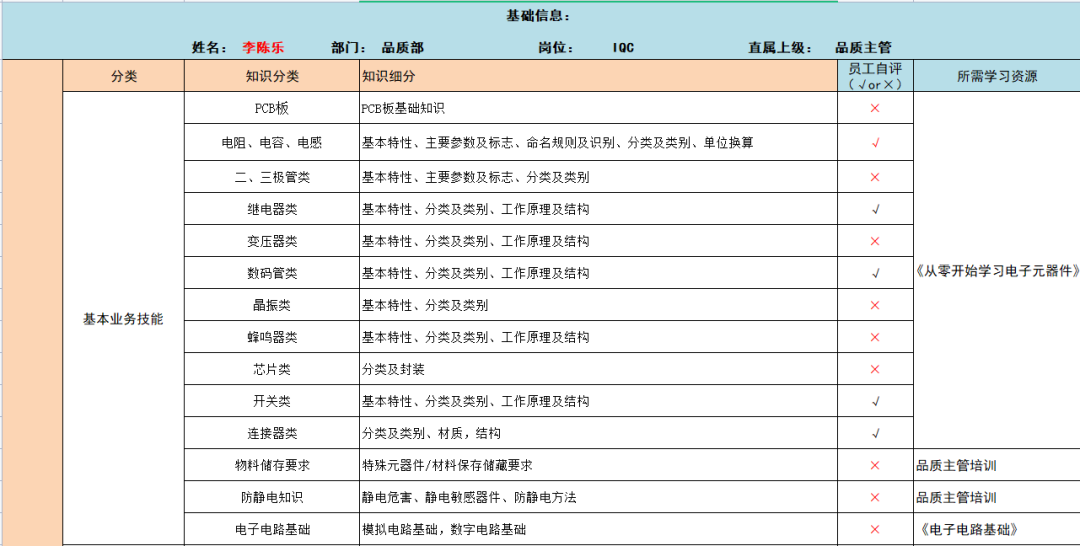Click the knowledge detail for 蜂鸣器类
This screenshot has width=1080, height=546.
[x=599, y=337]
